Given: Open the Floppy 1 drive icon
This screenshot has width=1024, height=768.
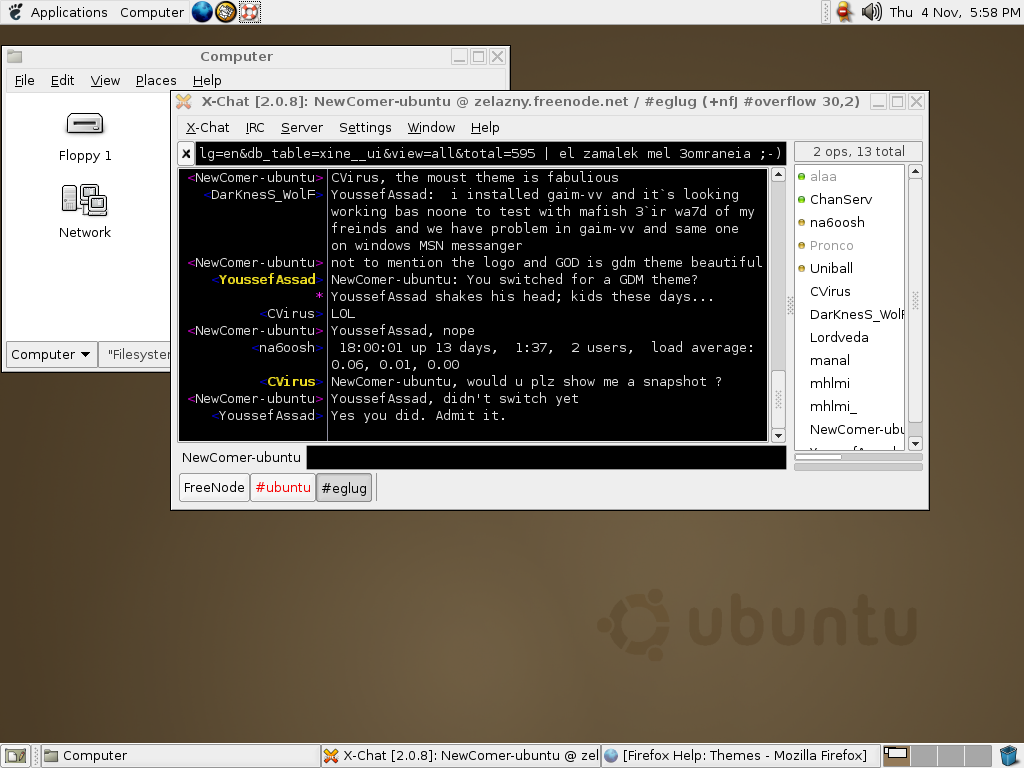Looking at the screenshot, I should [84, 124].
